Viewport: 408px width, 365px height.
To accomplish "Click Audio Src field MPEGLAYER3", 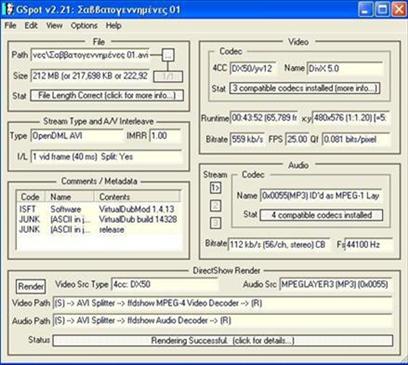I will click(335, 284).
